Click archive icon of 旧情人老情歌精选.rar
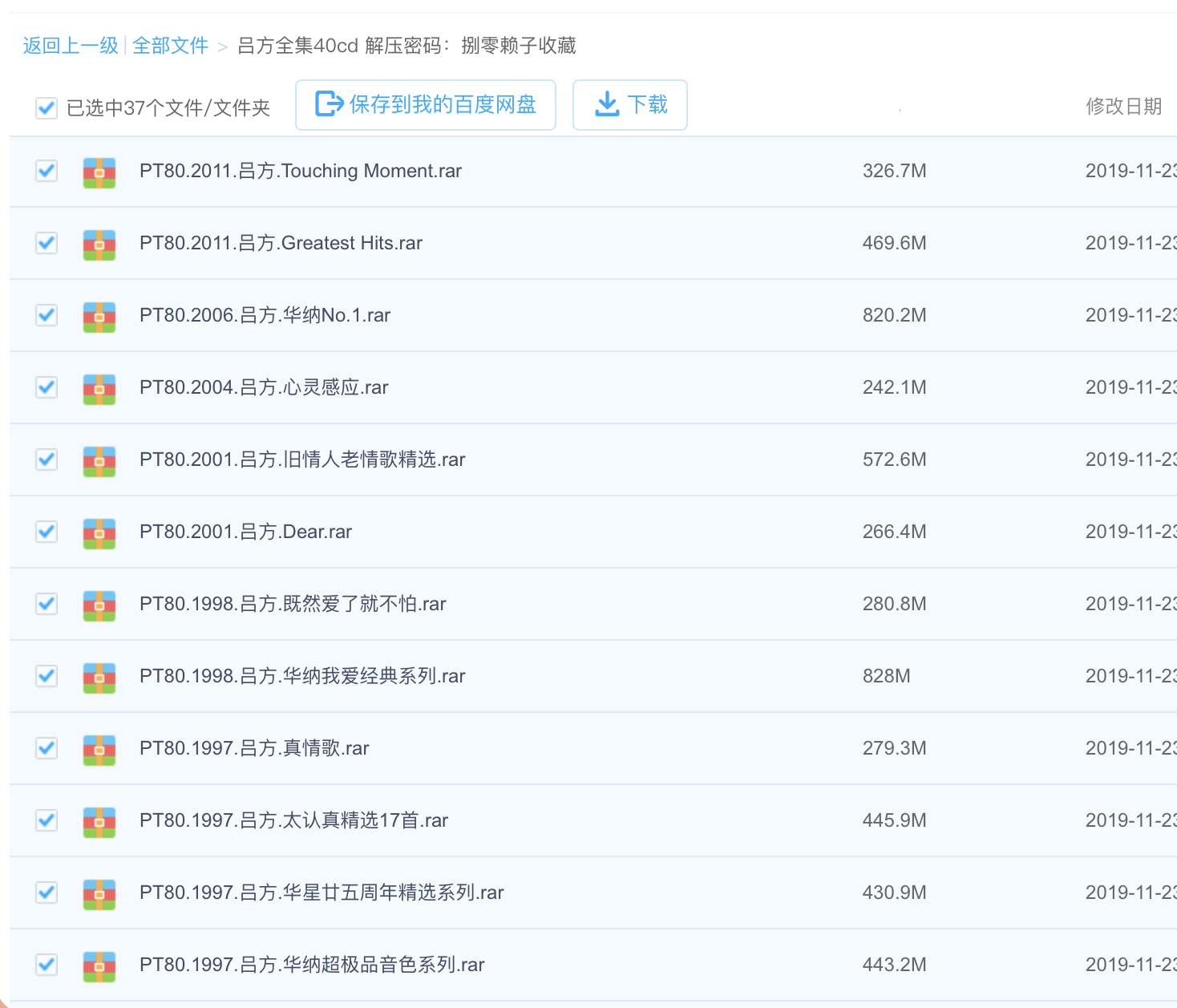Screen dimensions: 1177x1008 click(x=99, y=461)
